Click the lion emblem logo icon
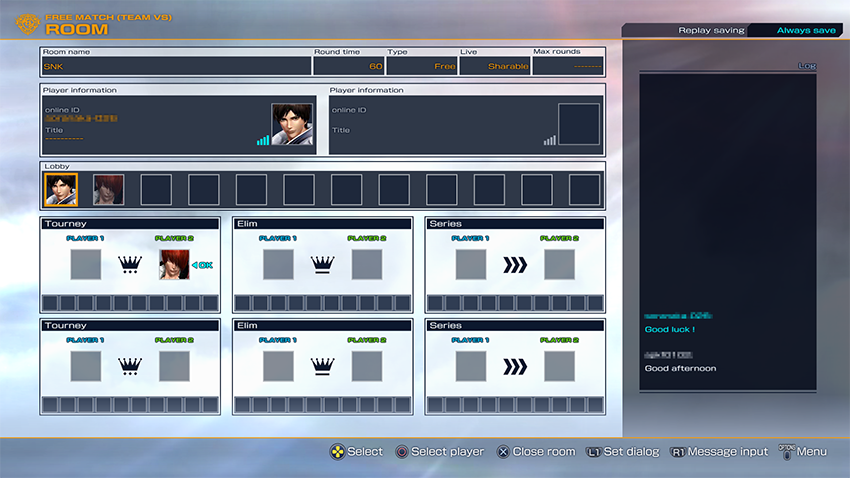 [27, 24]
